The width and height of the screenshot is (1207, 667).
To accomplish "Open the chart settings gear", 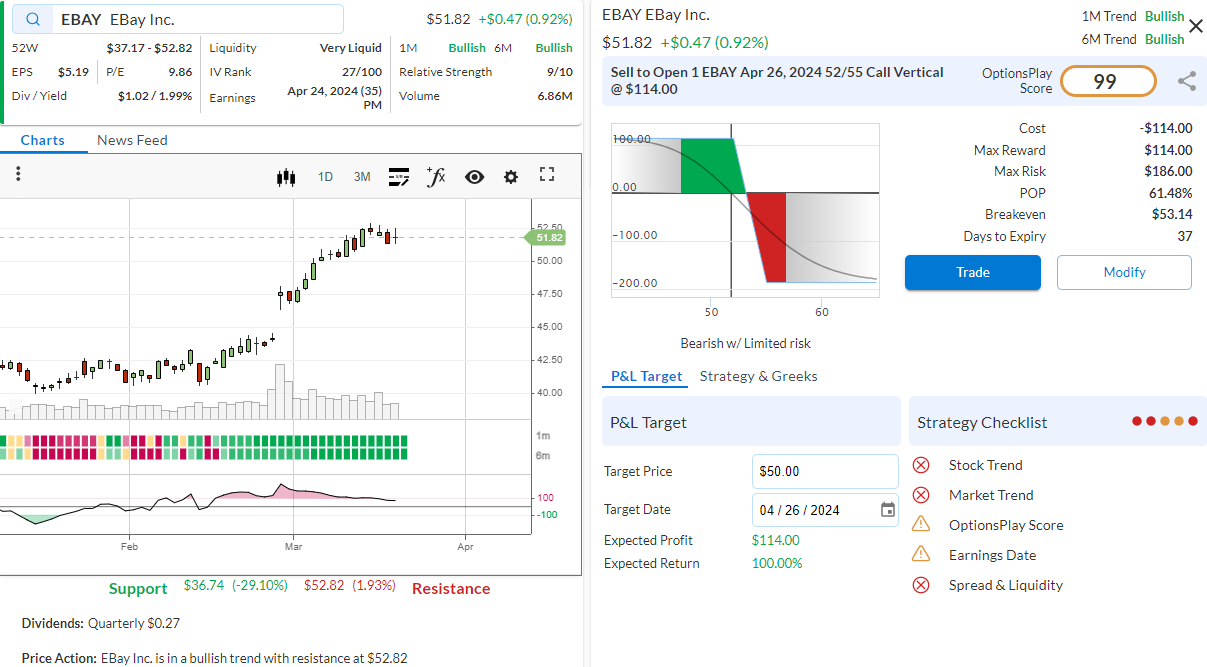I will point(511,177).
